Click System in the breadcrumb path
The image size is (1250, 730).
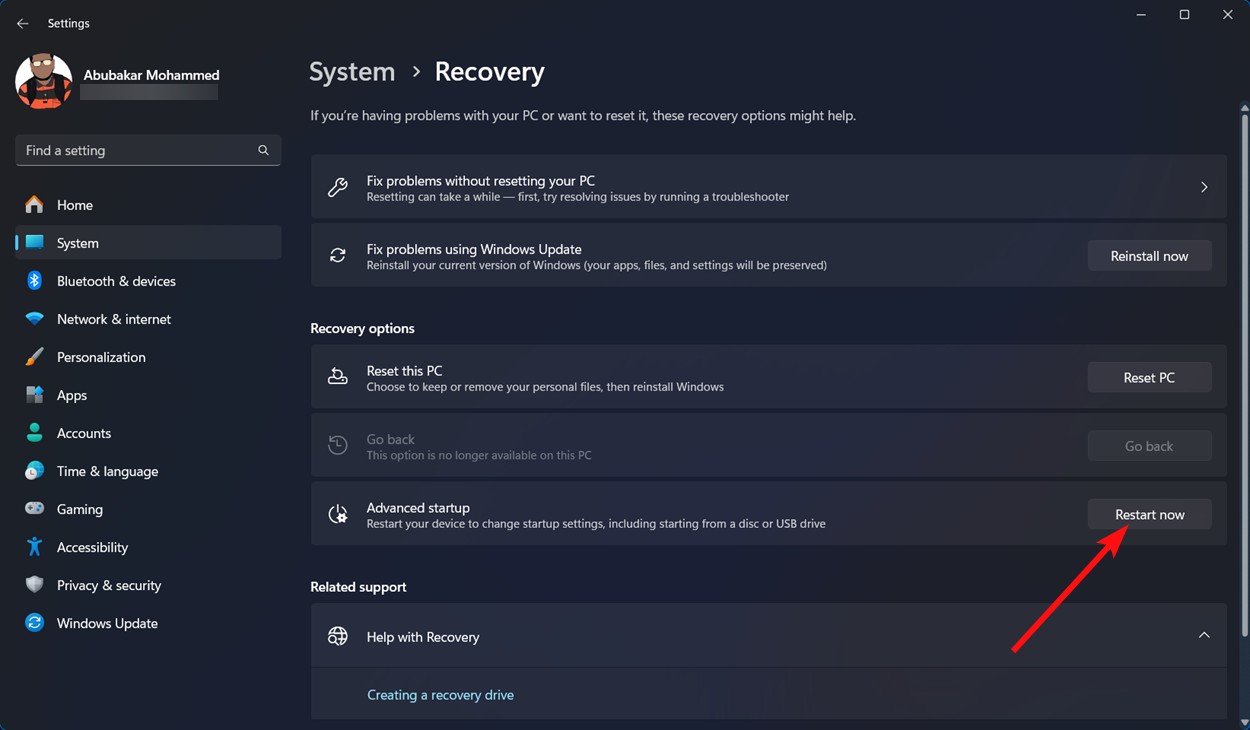tap(352, 71)
